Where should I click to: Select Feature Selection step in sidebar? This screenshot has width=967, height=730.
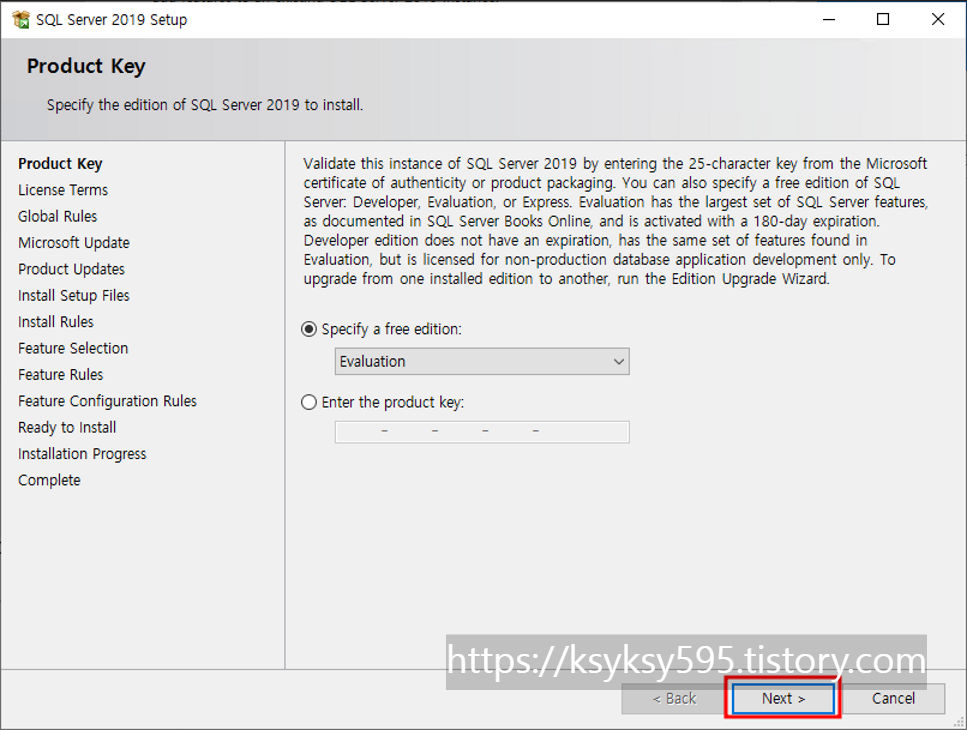tap(73, 348)
